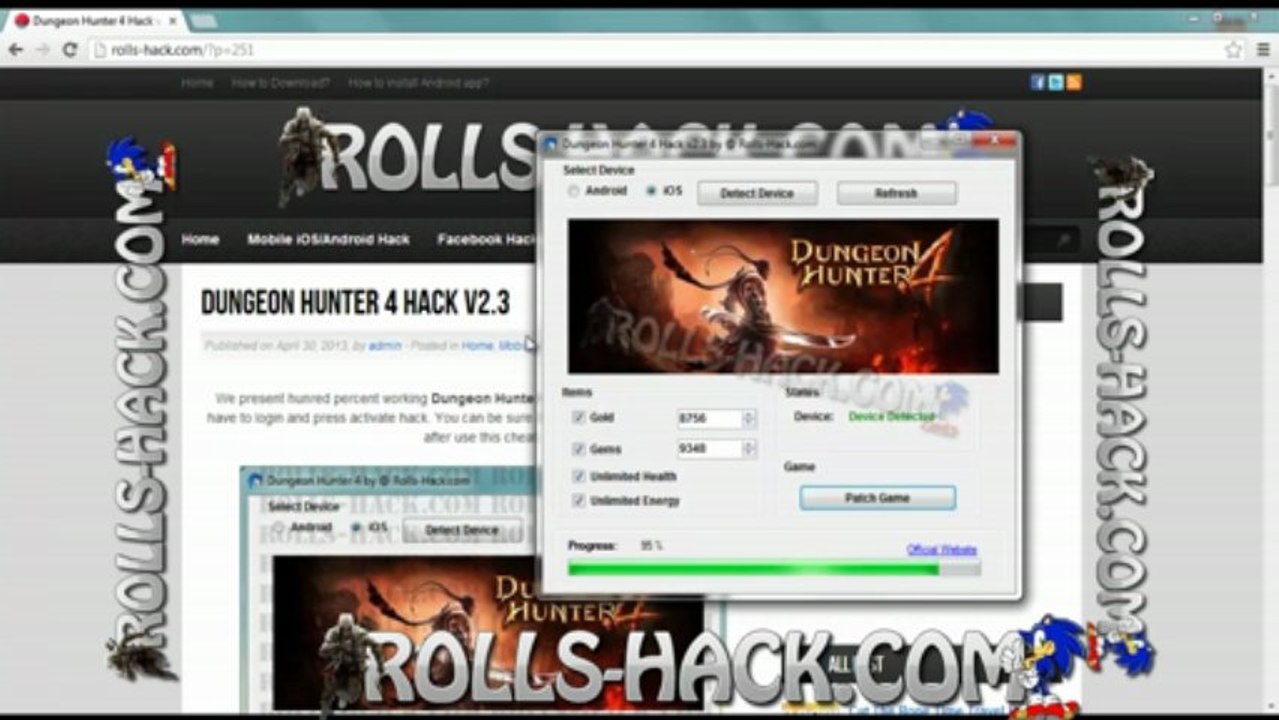Click the green progress bar
This screenshot has width=1279, height=720.
click(x=774, y=569)
